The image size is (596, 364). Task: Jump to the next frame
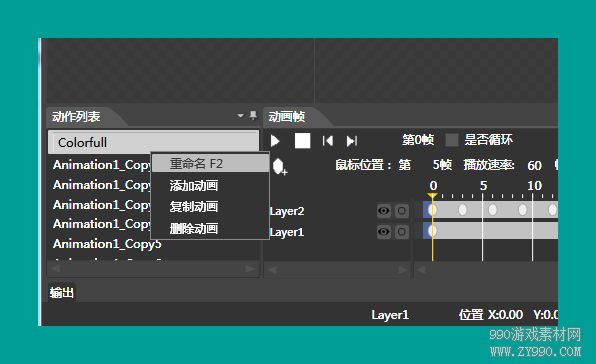(x=352, y=141)
